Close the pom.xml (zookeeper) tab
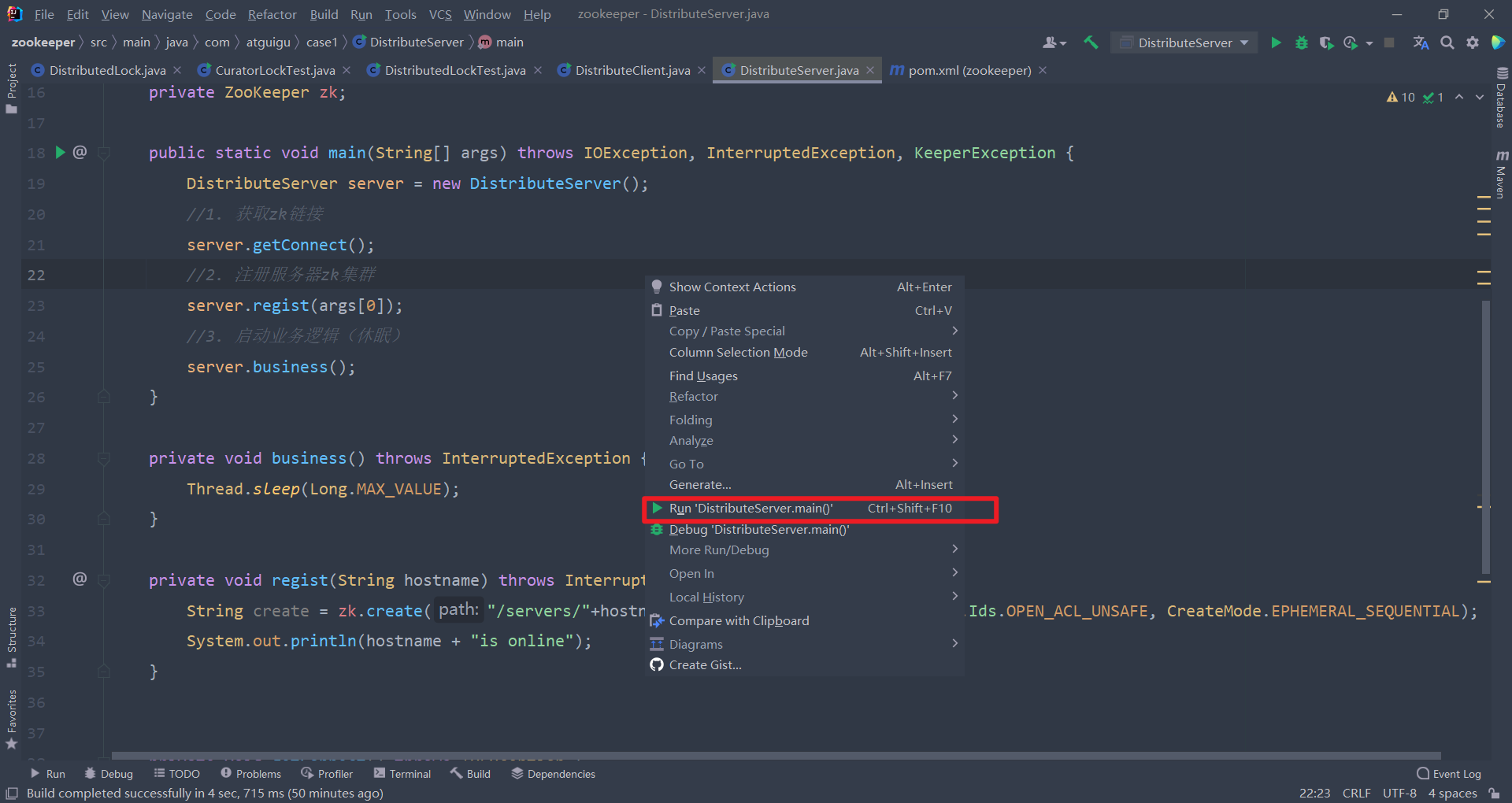This screenshot has height=803, width=1512. pyautogui.click(x=1043, y=70)
